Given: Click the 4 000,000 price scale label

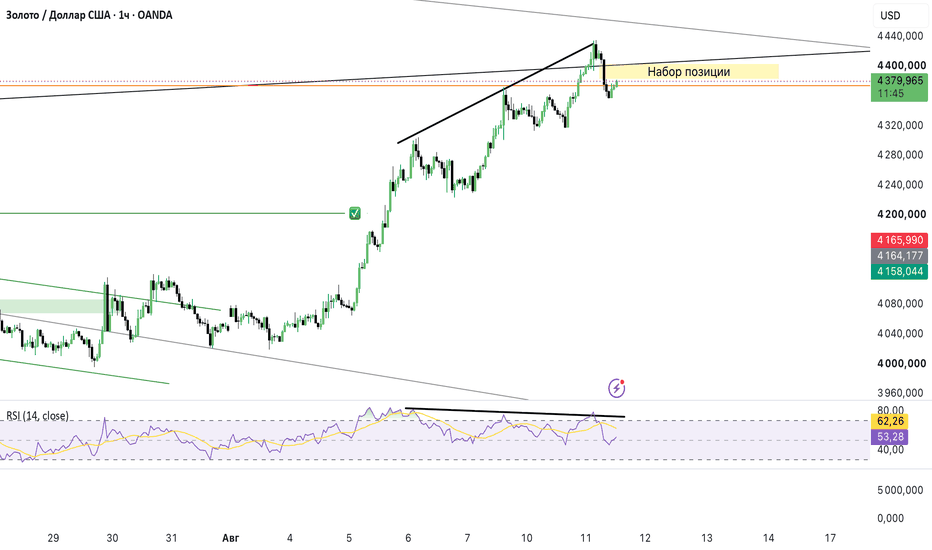Looking at the screenshot, I should pyautogui.click(x=900, y=363).
